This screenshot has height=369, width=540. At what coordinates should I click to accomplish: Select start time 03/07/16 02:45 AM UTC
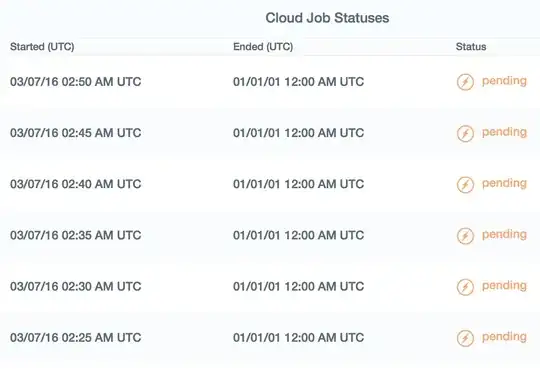click(75, 133)
